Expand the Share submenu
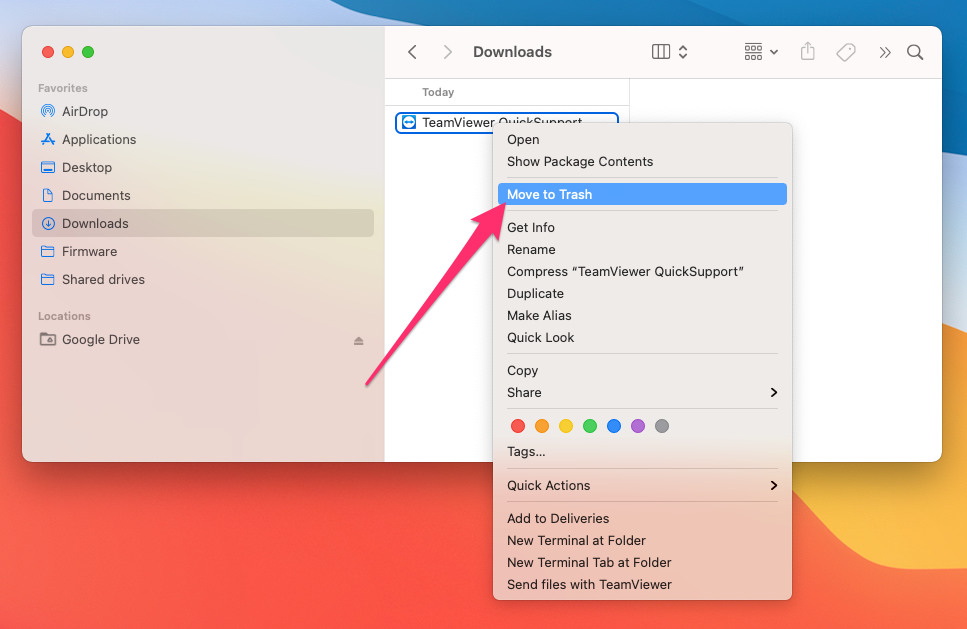 (x=642, y=393)
